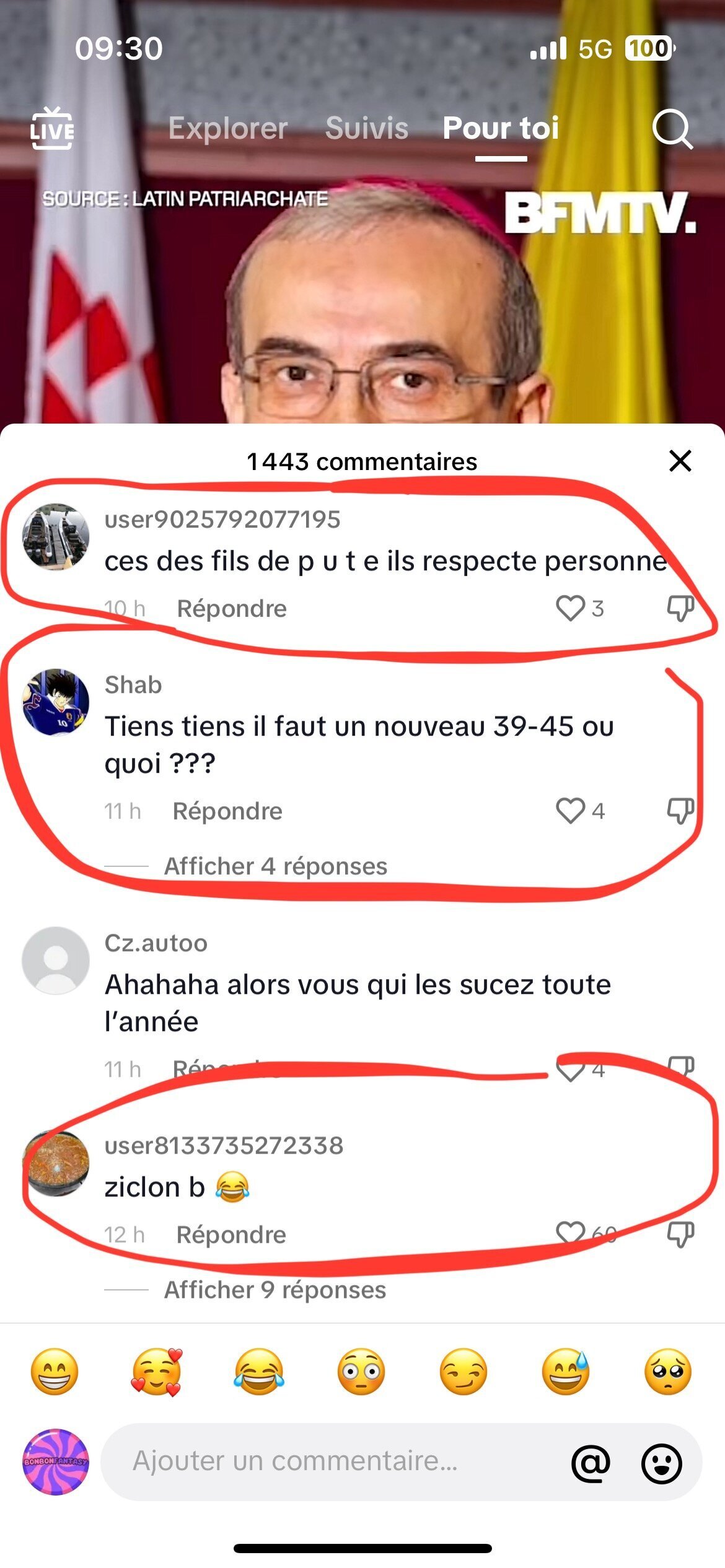This screenshot has width=725, height=1568.
Task: Tap Répondre under user9025792077195's comment
Action: [x=232, y=609]
